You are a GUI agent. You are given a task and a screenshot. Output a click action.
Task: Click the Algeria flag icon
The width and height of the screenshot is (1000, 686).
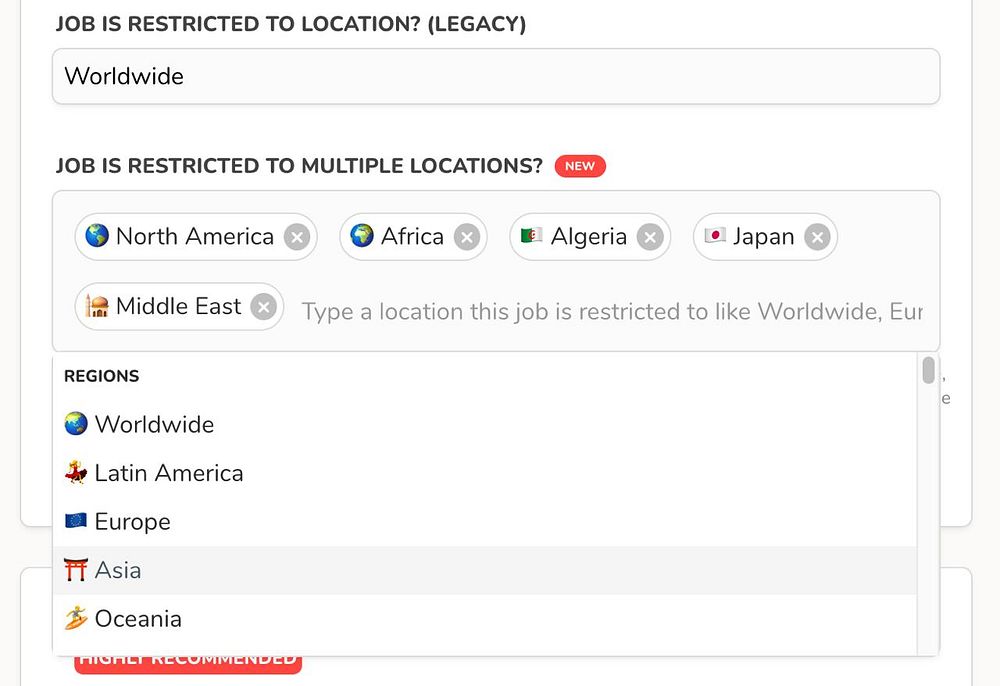coord(532,236)
